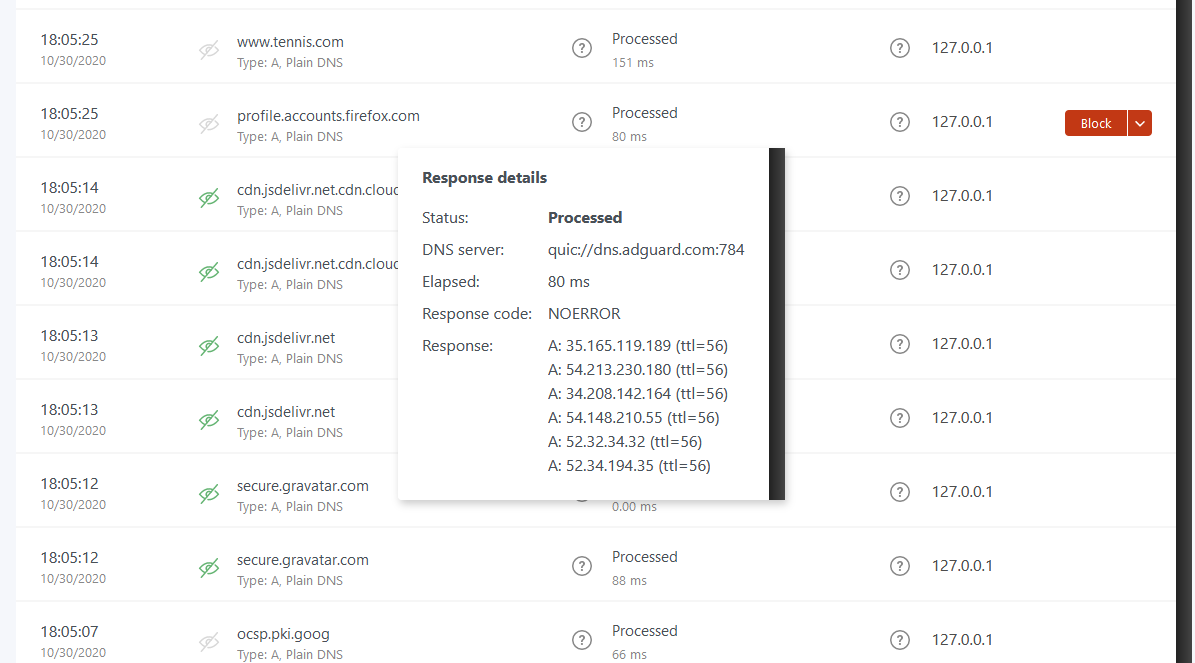Open client info icon on www.tennis.com row
1195x663 pixels.
click(899, 49)
